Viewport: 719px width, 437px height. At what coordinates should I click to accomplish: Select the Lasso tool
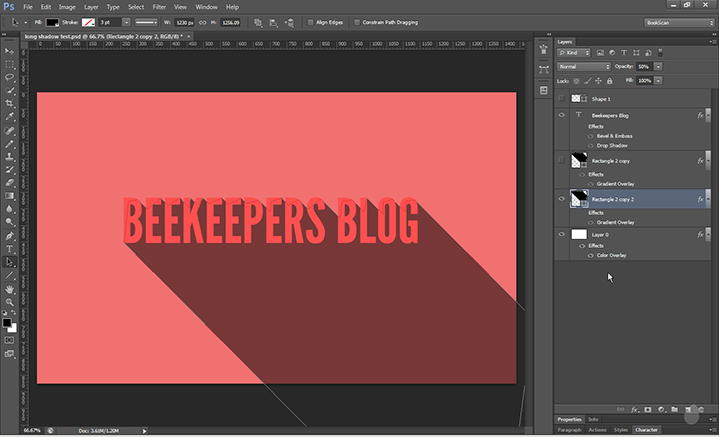(x=10, y=76)
